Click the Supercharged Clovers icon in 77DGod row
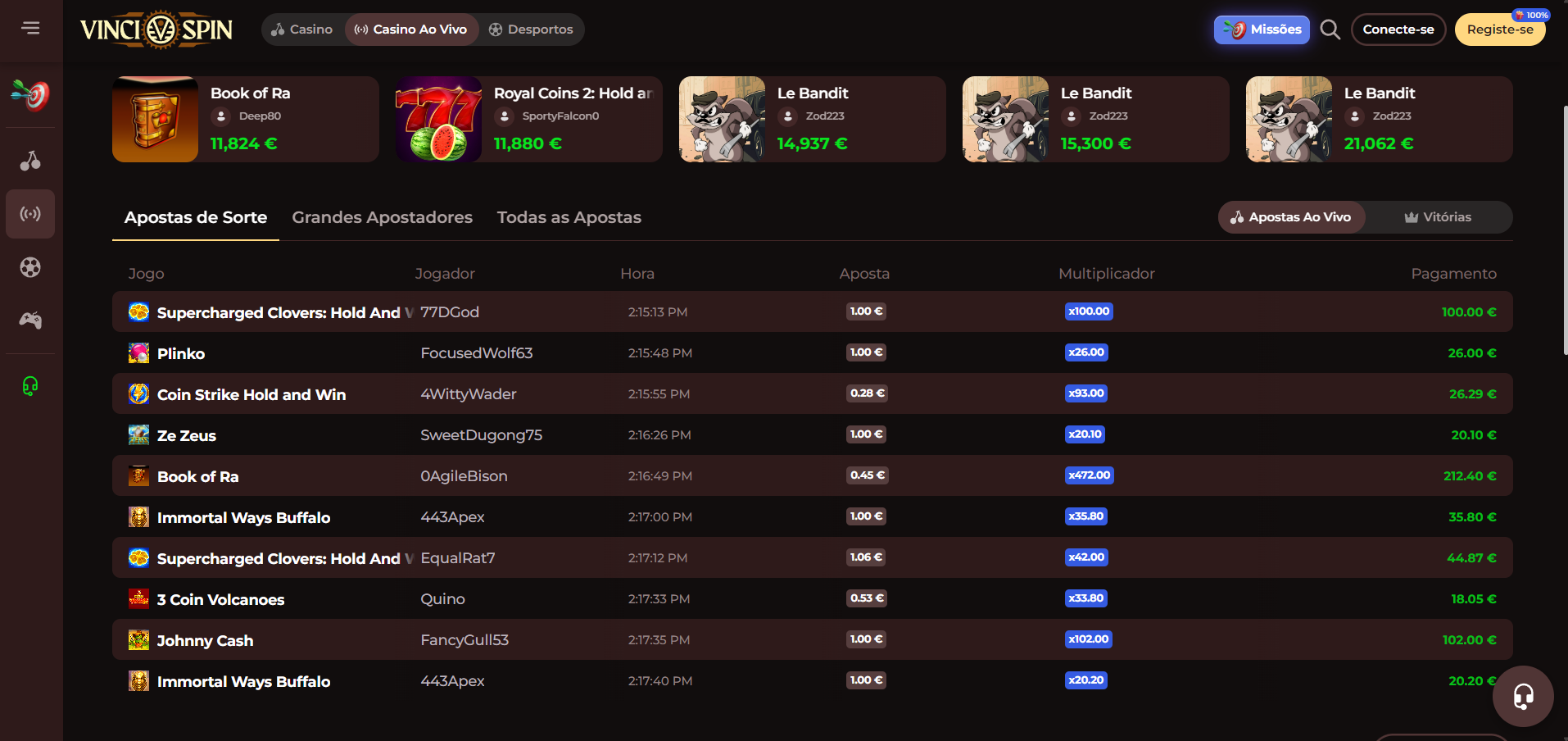Screen dimensions: 1568x741 click(x=138, y=311)
